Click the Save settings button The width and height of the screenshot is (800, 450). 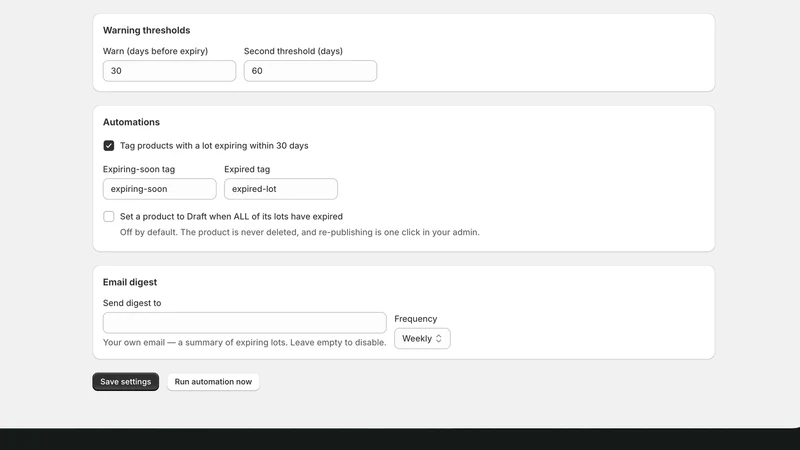[126, 382]
